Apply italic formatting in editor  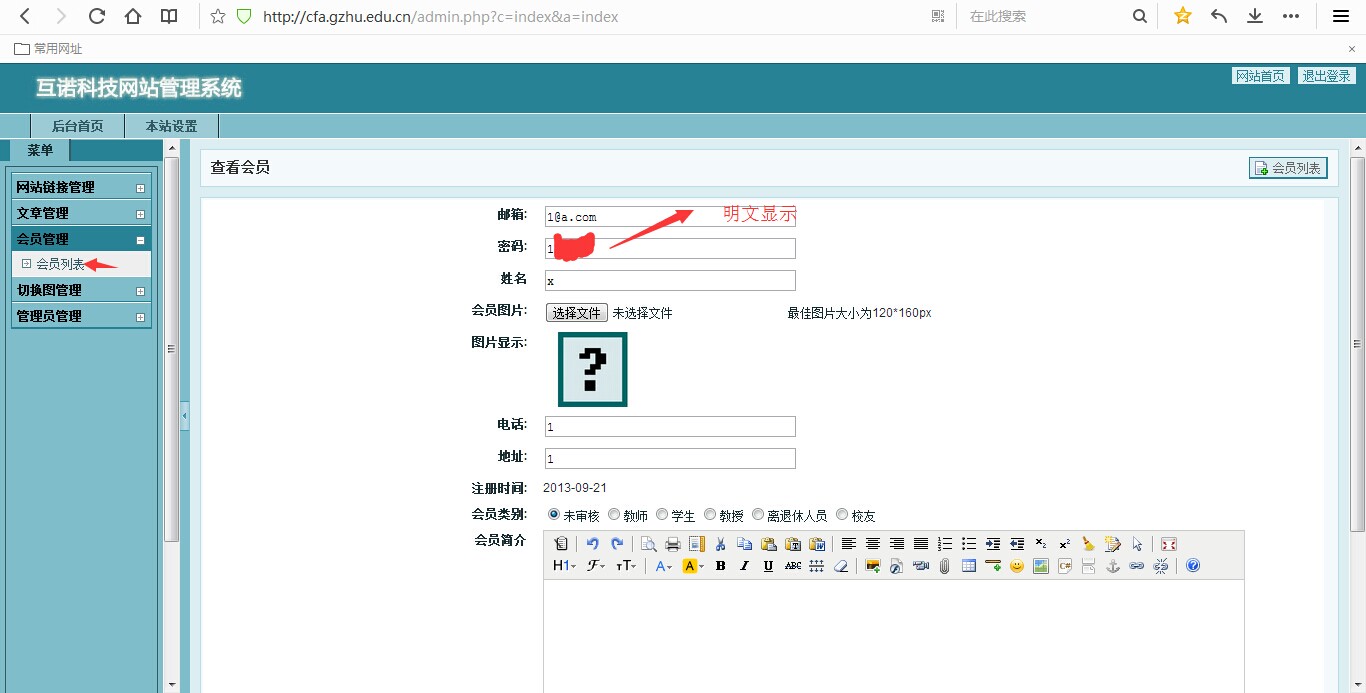pyautogui.click(x=744, y=566)
